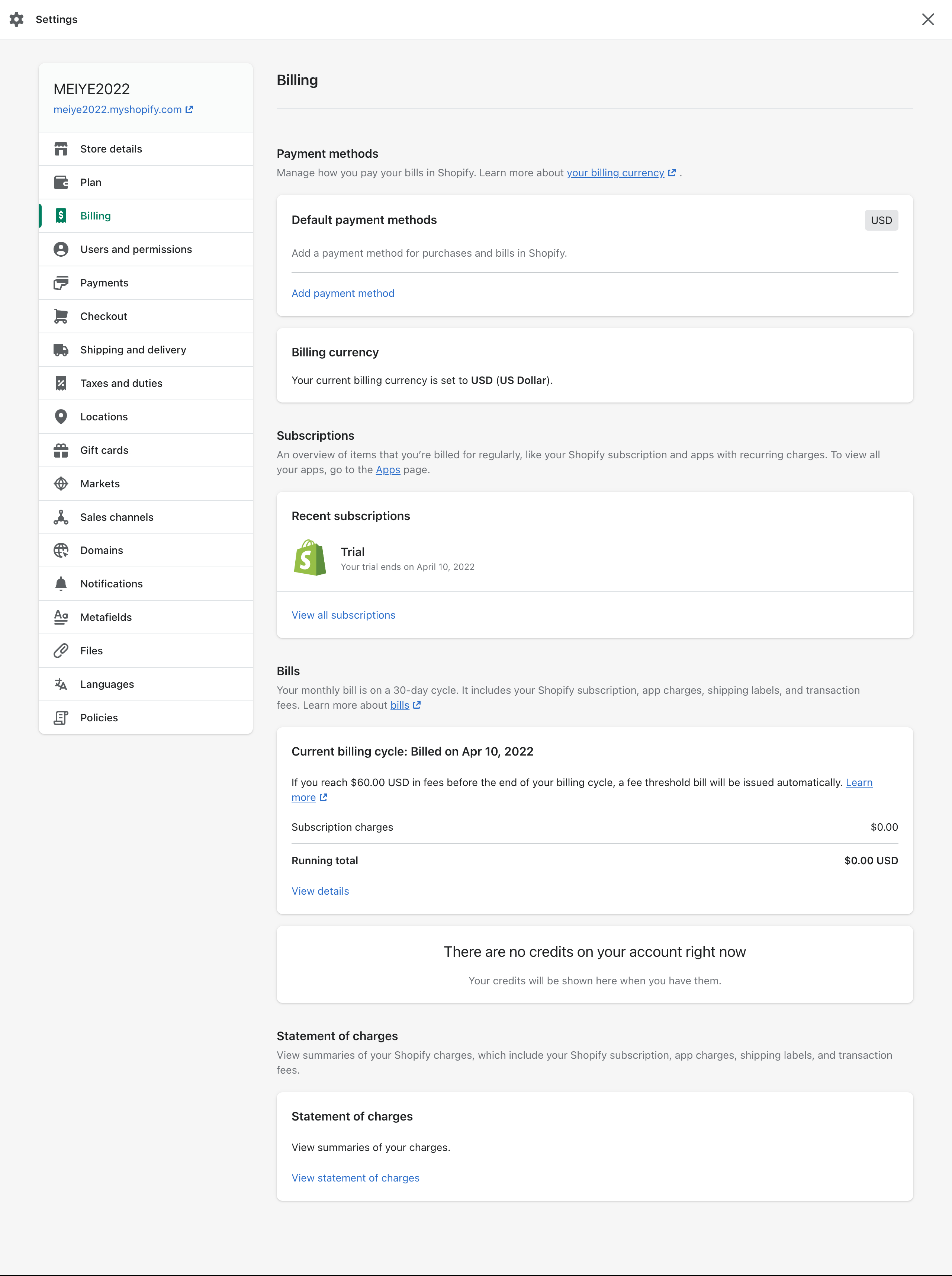Screen dimensions: 952x1276
Task: Follow the 'your billing currency' link
Action: (x=615, y=173)
